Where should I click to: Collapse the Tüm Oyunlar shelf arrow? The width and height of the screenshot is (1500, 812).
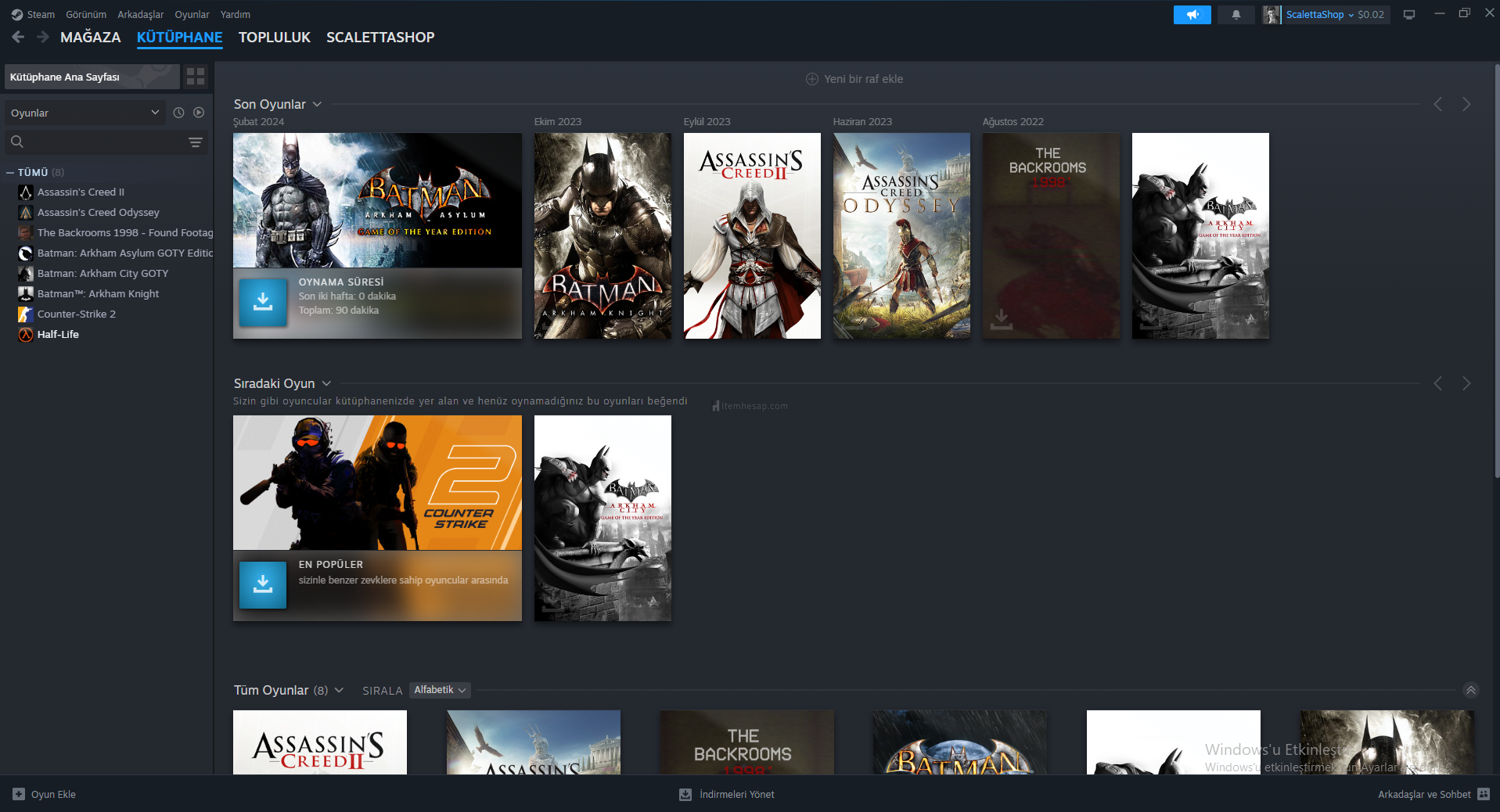tap(1470, 690)
